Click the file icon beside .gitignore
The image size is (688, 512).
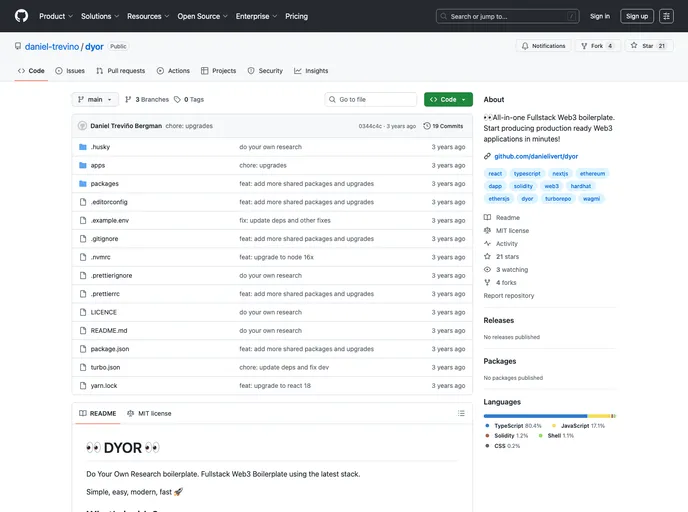[x=82, y=239]
